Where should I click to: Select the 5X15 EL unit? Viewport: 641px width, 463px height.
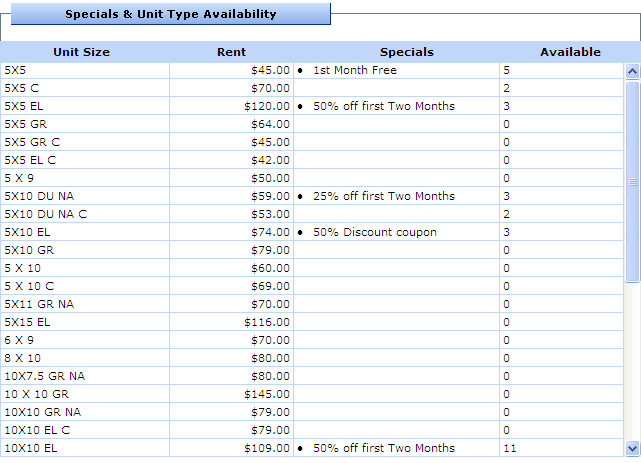(25, 323)
